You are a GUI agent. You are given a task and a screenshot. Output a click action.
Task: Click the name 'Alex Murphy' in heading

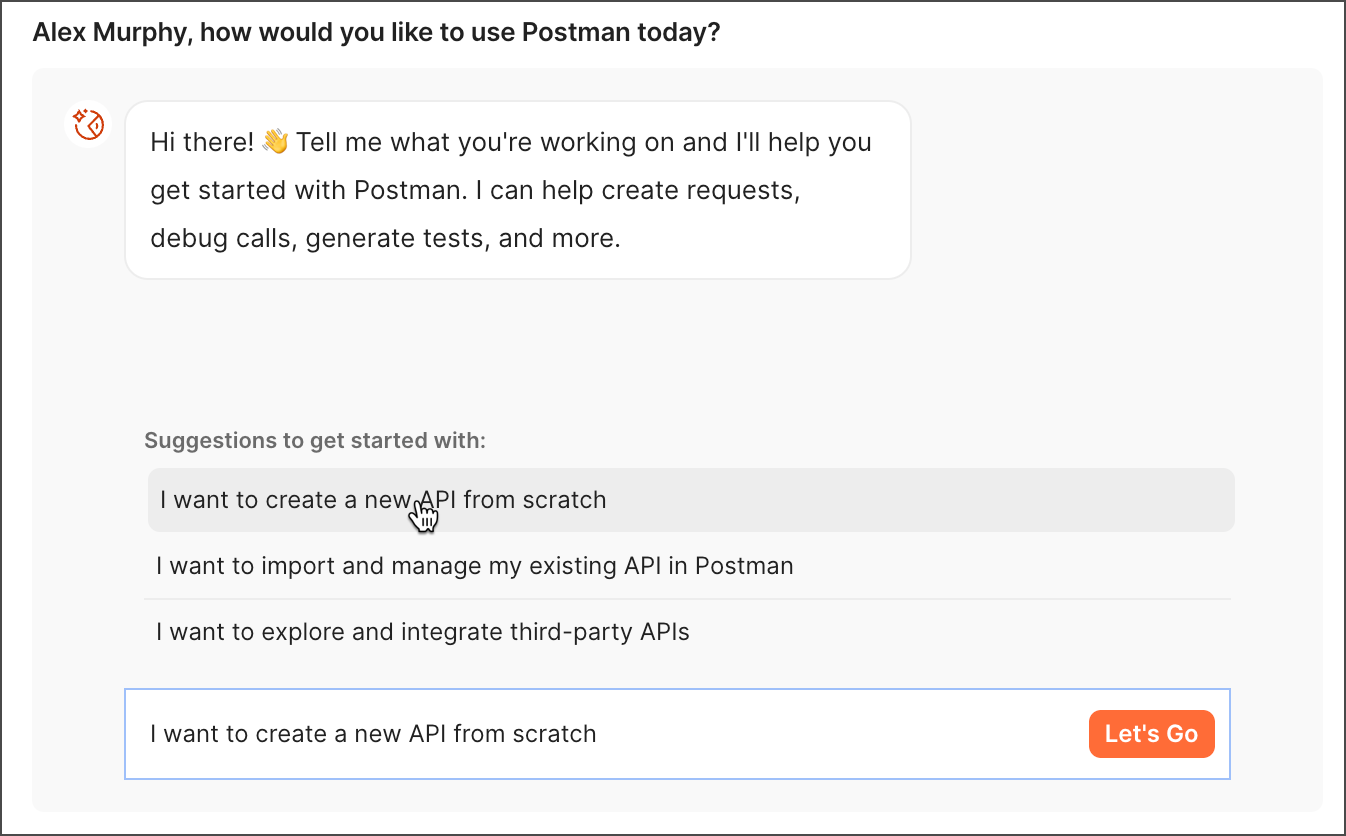[x=110, y=32]
